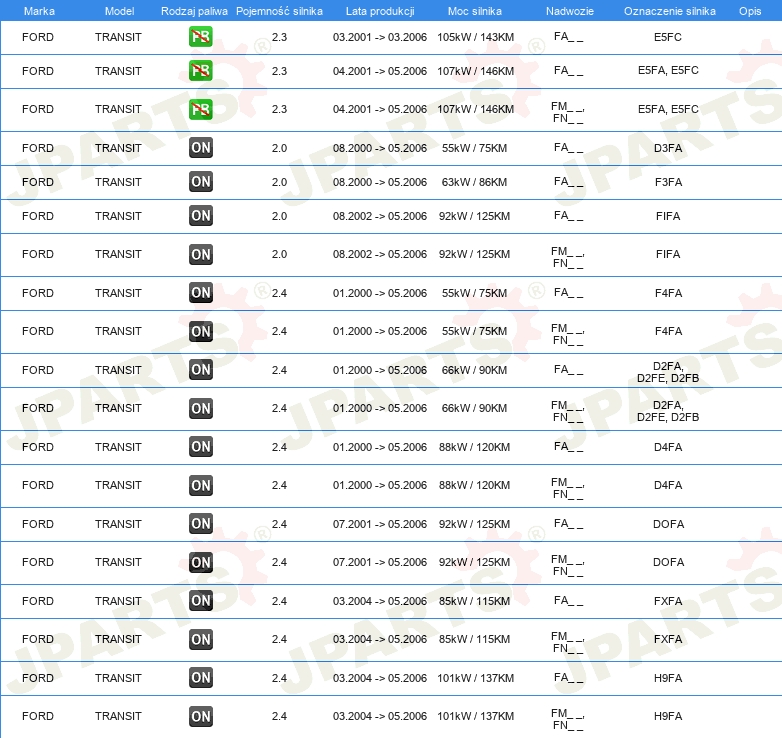Click the ON icon in the FXFA FA__ row
This screenshot has width=782, height=738.
[200, 601]
